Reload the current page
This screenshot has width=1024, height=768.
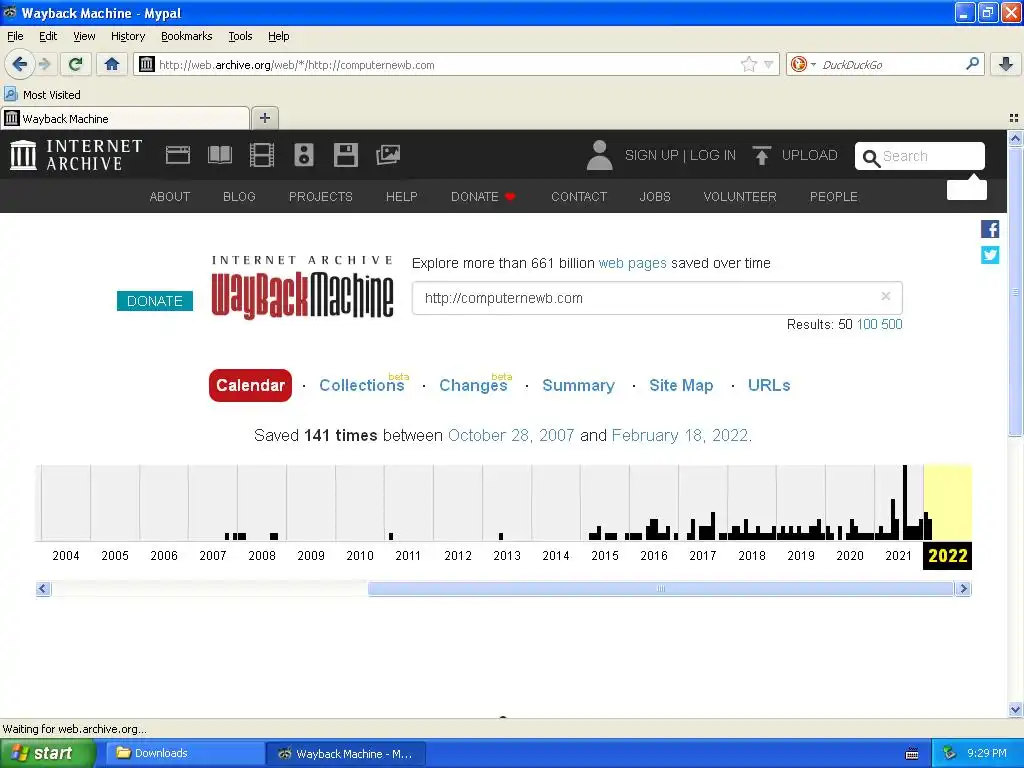(76, 64)
